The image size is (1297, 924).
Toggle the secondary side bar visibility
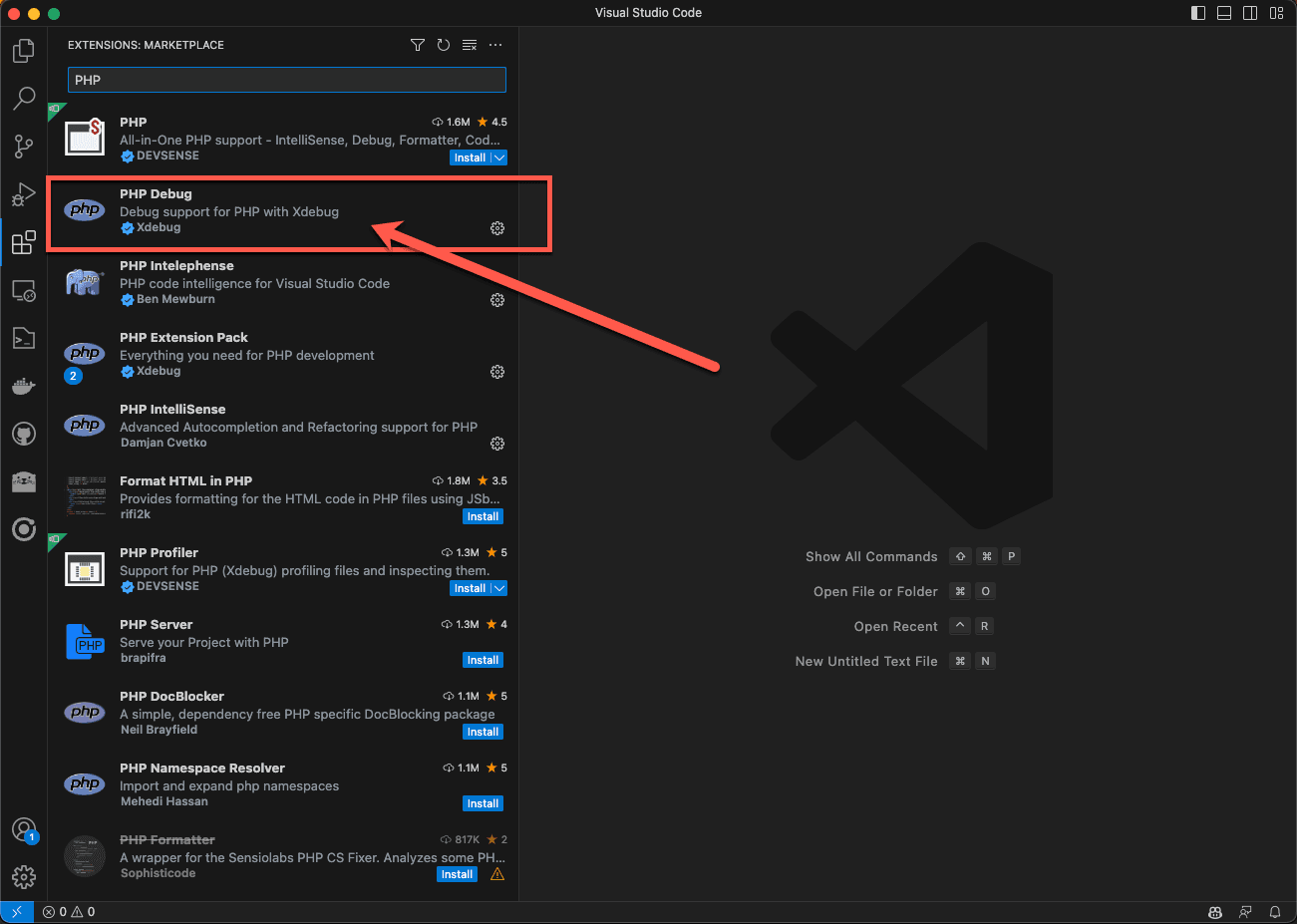click(1250, 13)
